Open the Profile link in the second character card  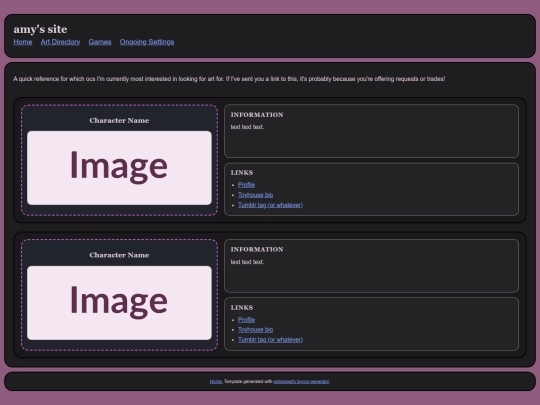(x=247, y=320)
